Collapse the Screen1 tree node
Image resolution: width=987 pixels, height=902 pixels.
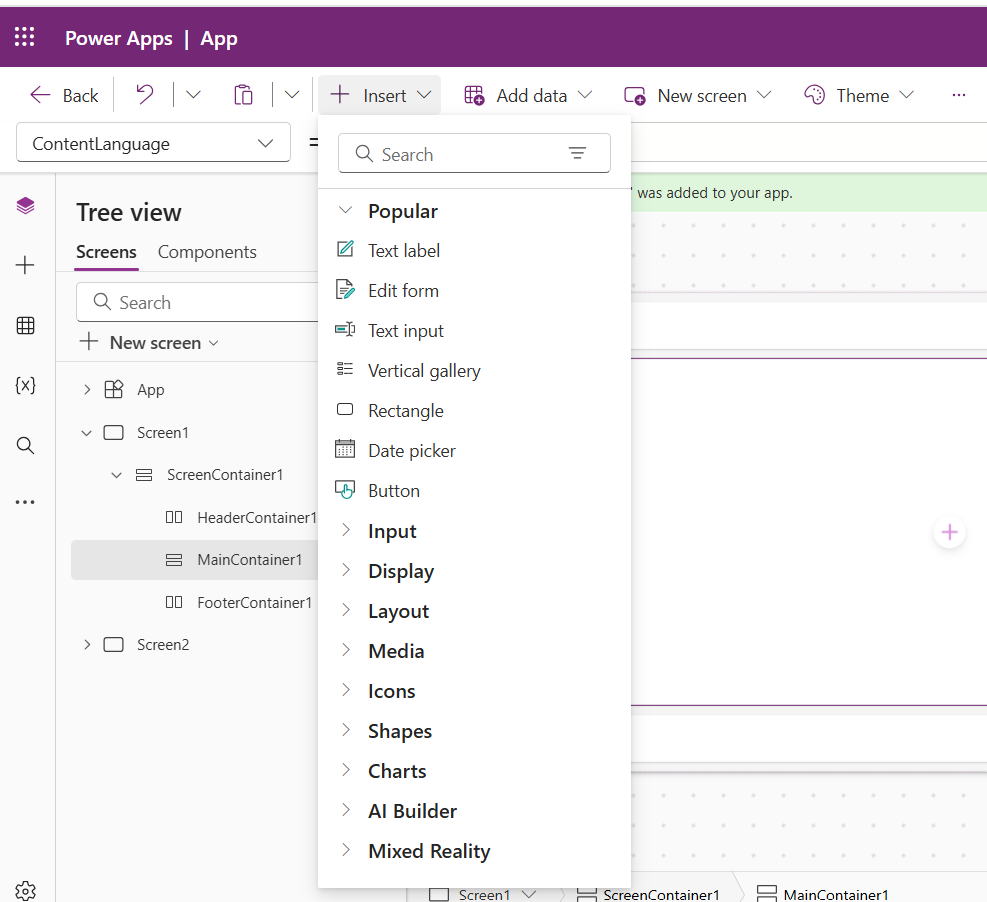87,432
